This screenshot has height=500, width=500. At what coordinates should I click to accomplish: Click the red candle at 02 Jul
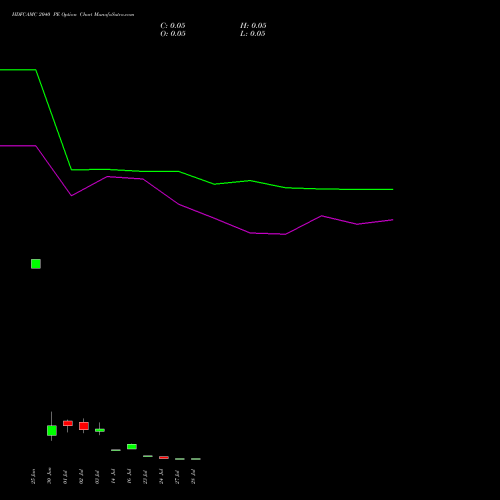click(x=84, y=426)
